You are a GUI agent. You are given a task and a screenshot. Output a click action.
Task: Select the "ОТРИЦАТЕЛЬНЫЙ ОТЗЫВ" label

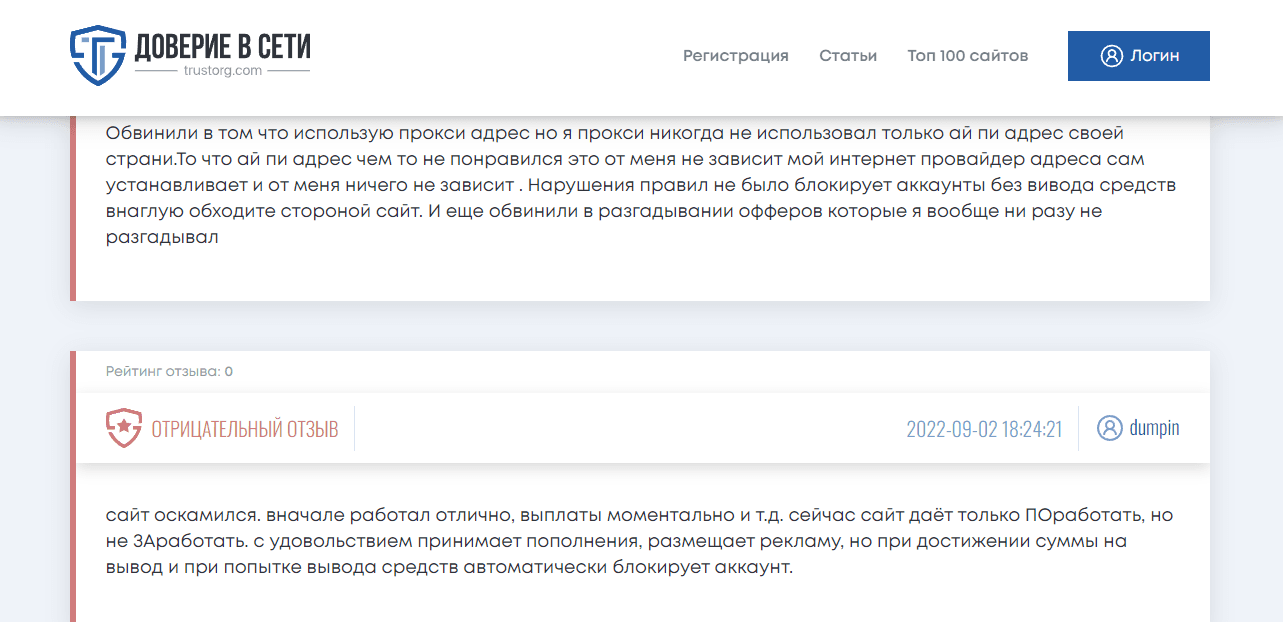click(x=245, y=430)
